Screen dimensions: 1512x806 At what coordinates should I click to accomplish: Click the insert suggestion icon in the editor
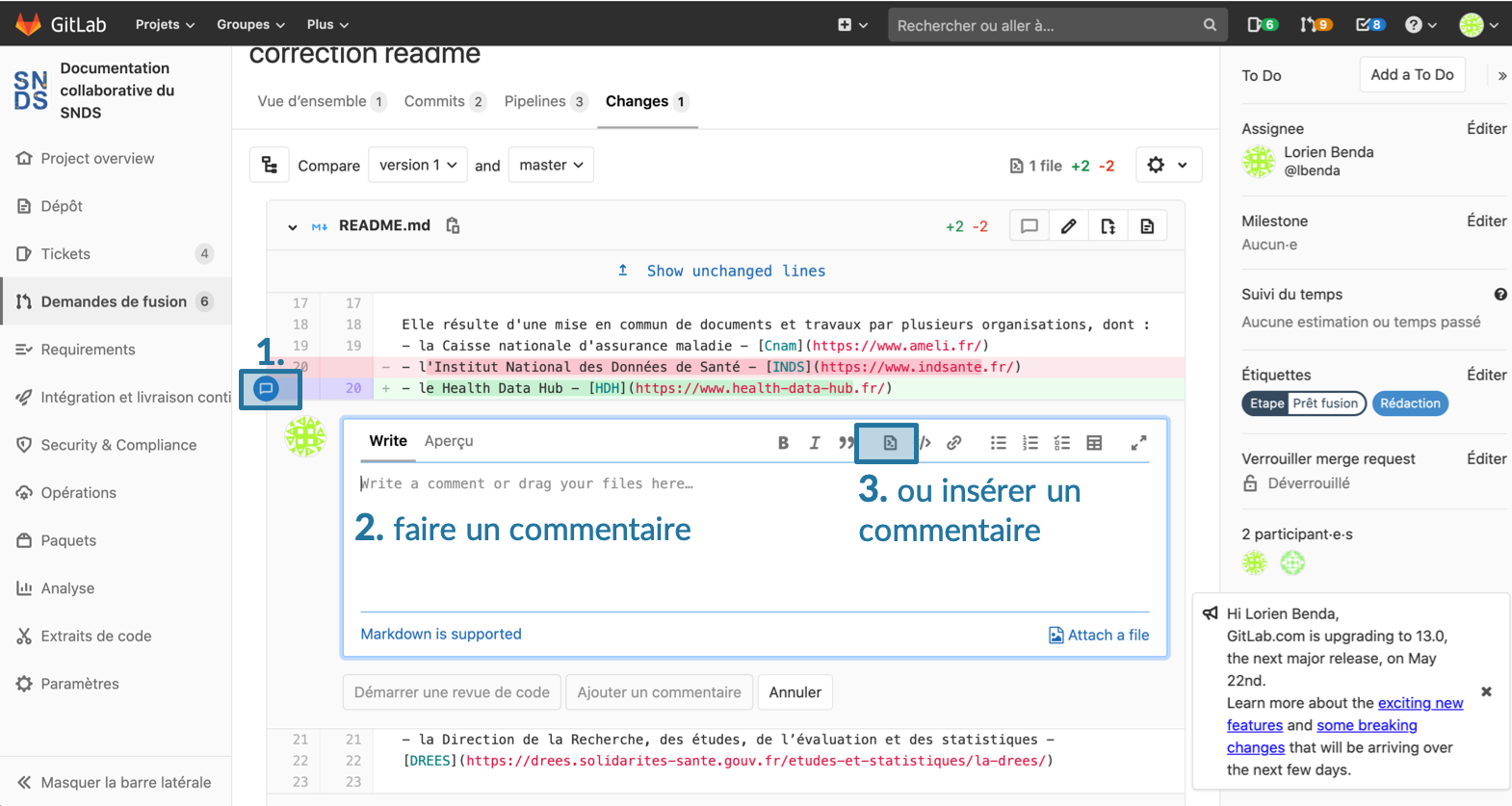coord(890,443)
